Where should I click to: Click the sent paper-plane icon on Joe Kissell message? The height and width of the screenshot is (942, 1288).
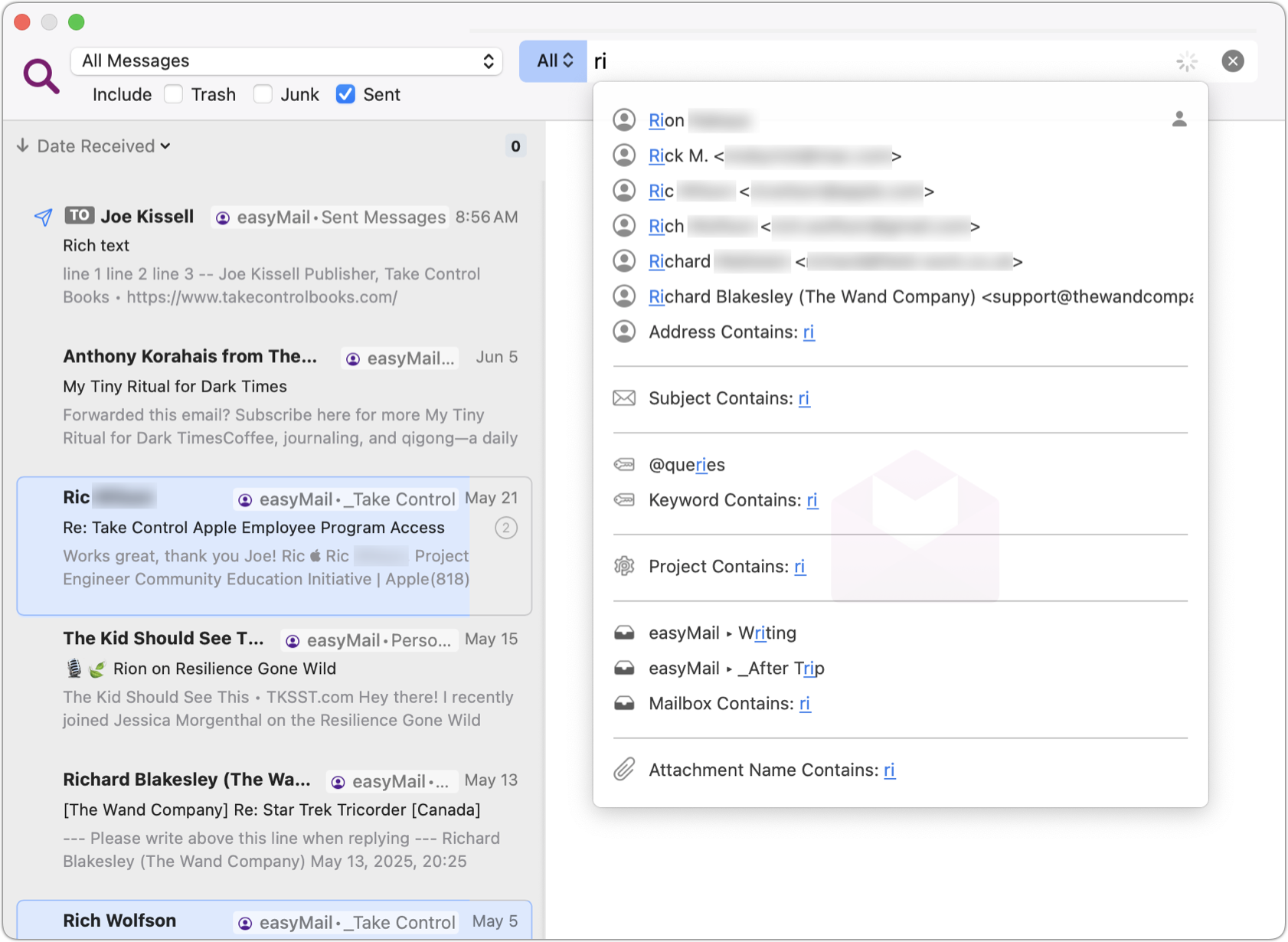[44, 218]
